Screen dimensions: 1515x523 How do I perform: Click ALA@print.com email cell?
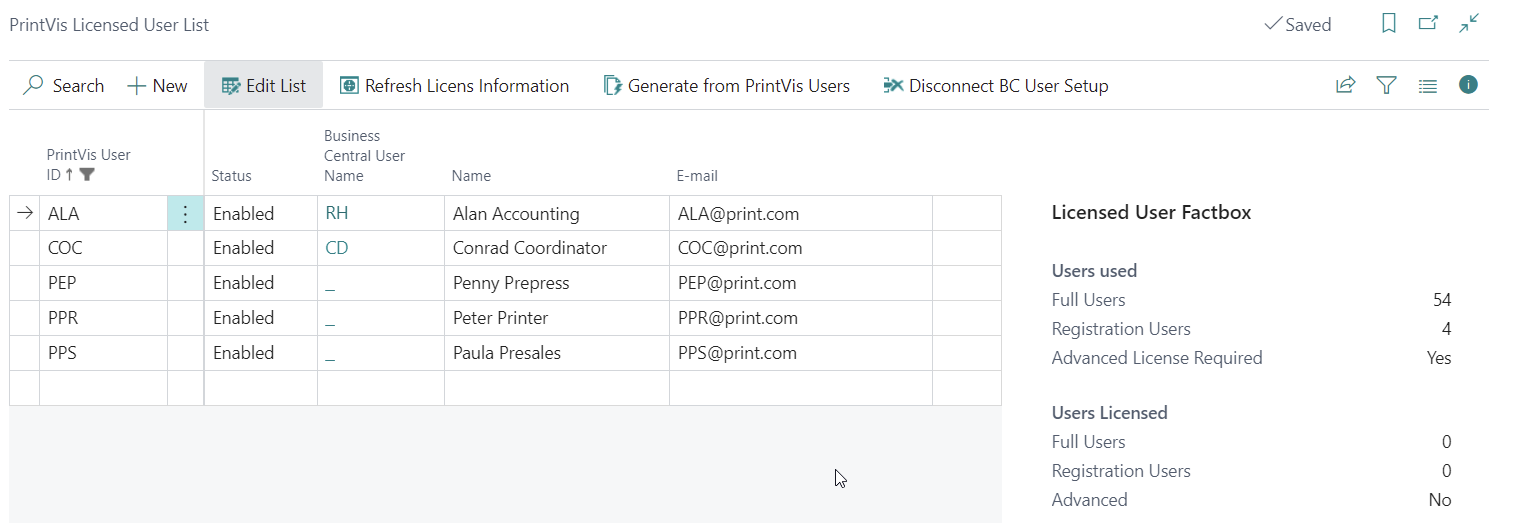801,213
